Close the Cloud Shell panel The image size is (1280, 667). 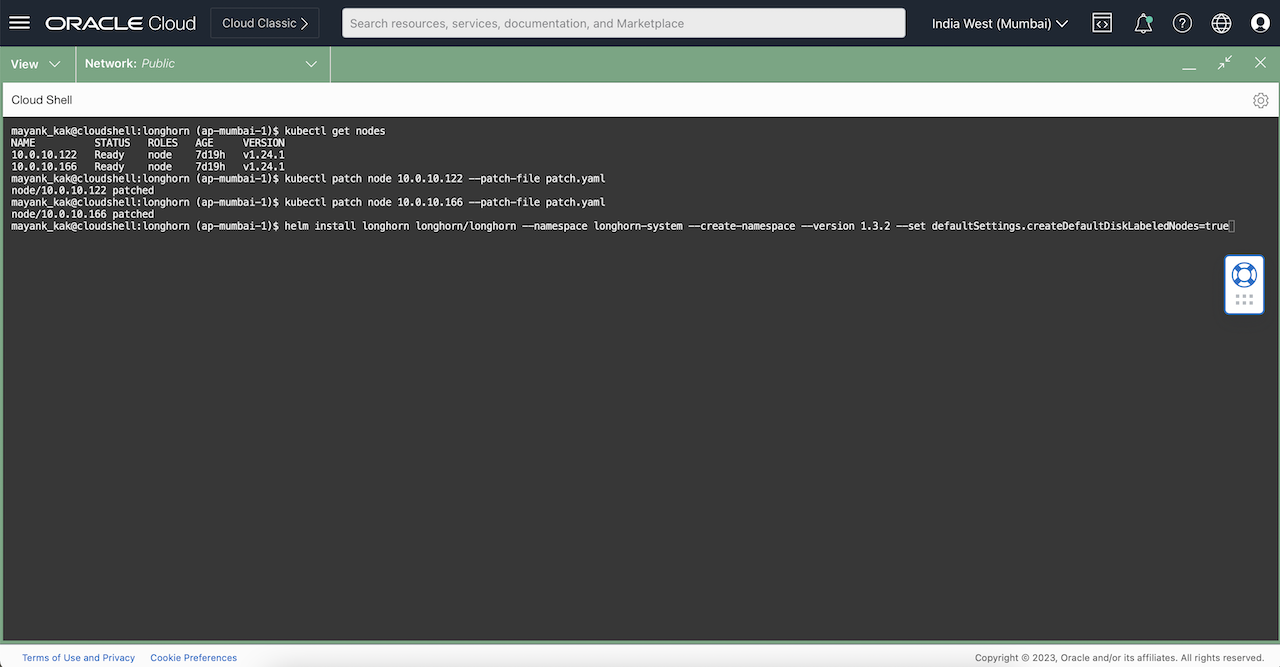[1260, 63]
